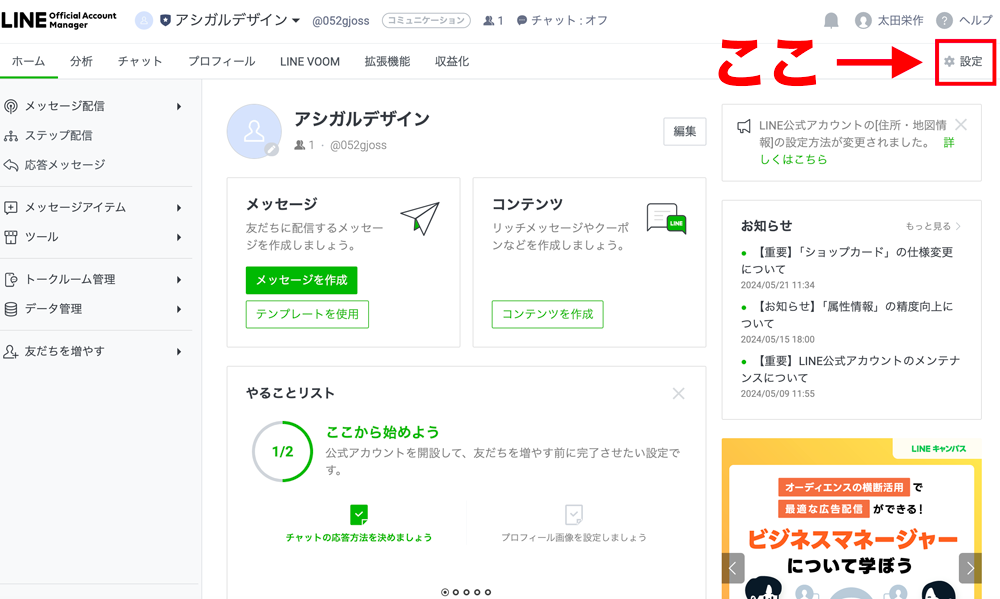Click the データ管理 database icon
The height and width of the screenshot is (599, 1000).
[x=11, y=309]
